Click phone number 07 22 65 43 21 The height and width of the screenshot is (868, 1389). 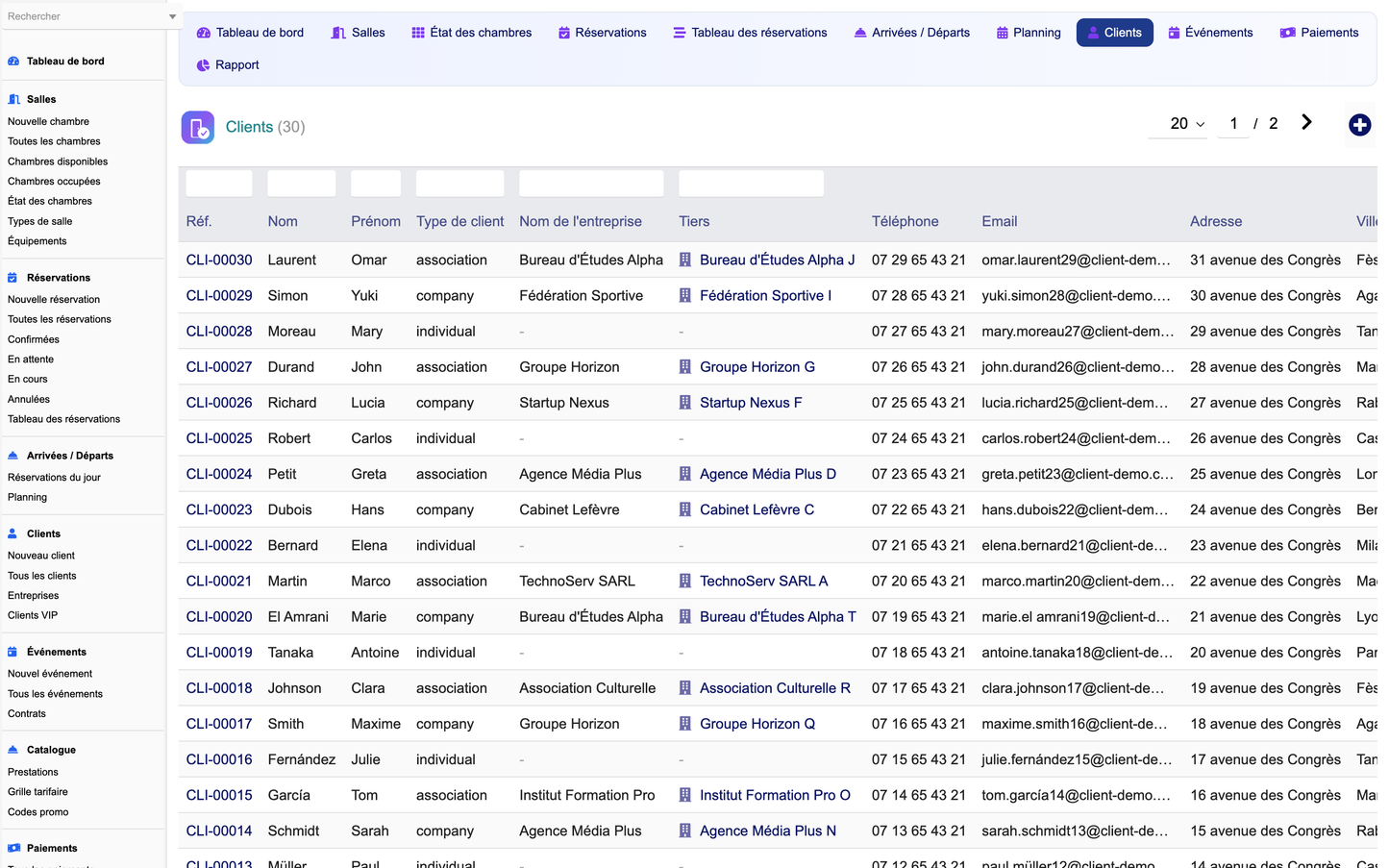919,509
